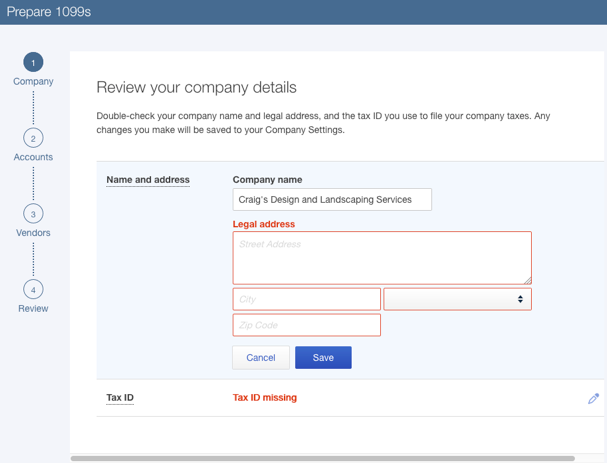
Task: Click the horizontal scrollbar at the bottom
Action: [x=322, y=458]
